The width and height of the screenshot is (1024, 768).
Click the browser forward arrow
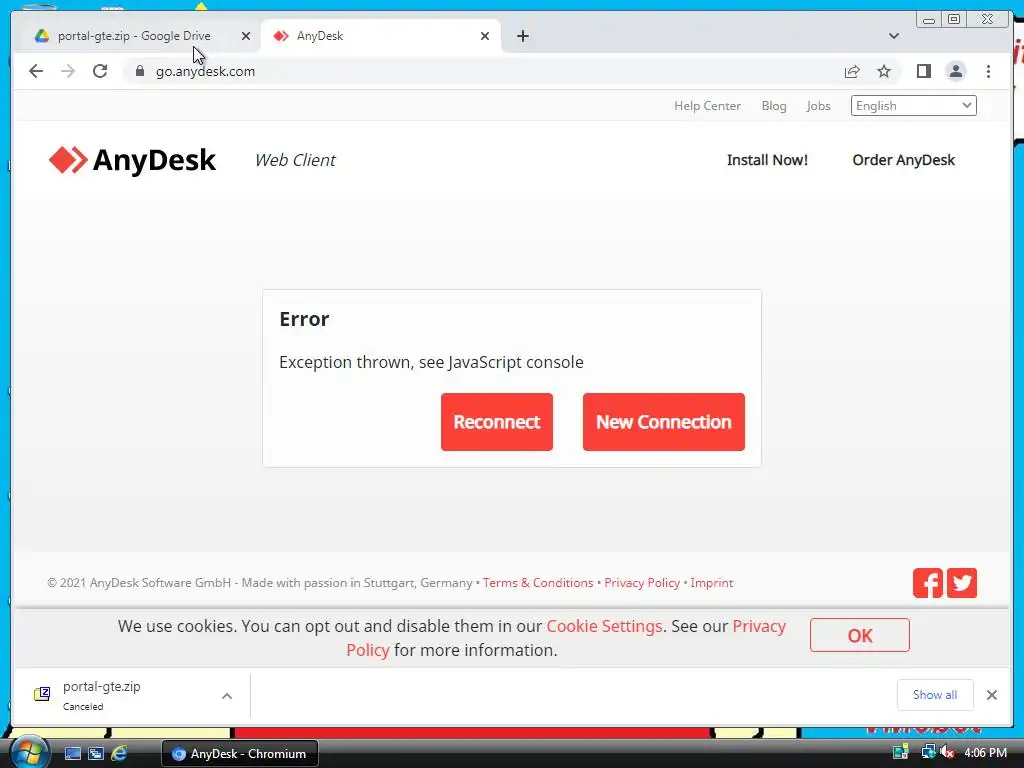tap(68, 71)
